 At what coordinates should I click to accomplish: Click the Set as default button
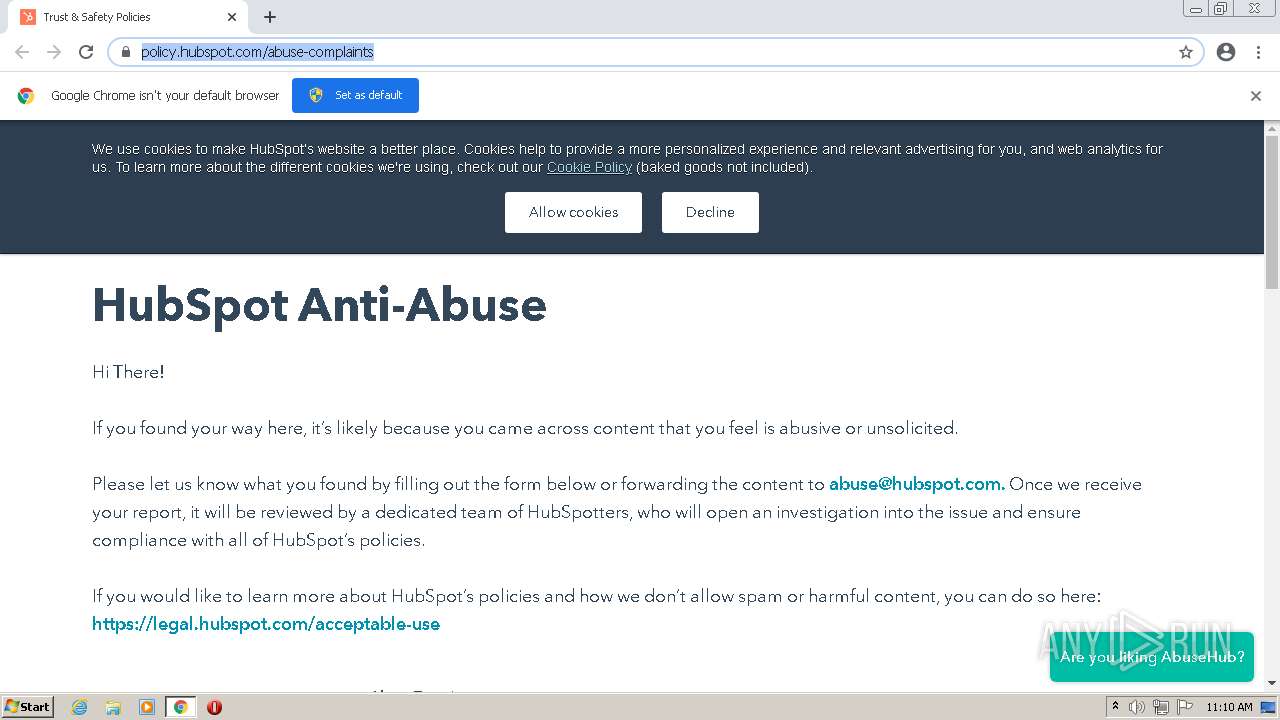coord(355,95)
